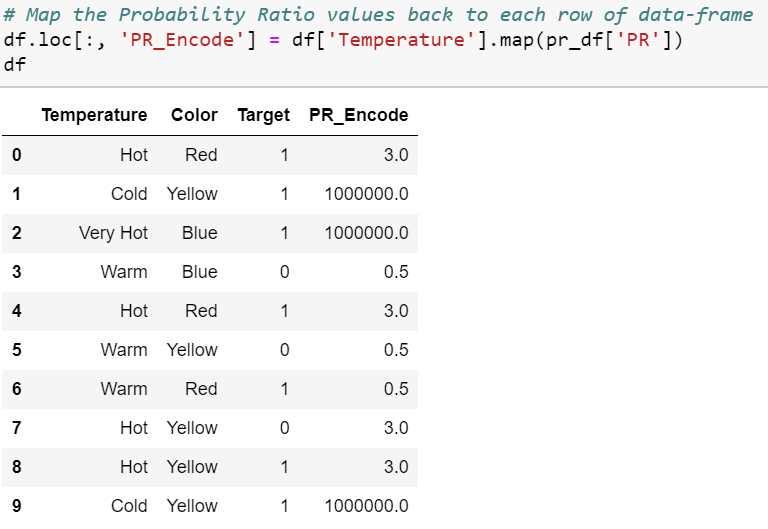Click PR_Encode value in row 1
This screenshot has width=768, height=529.
click(x=366, y=194)
